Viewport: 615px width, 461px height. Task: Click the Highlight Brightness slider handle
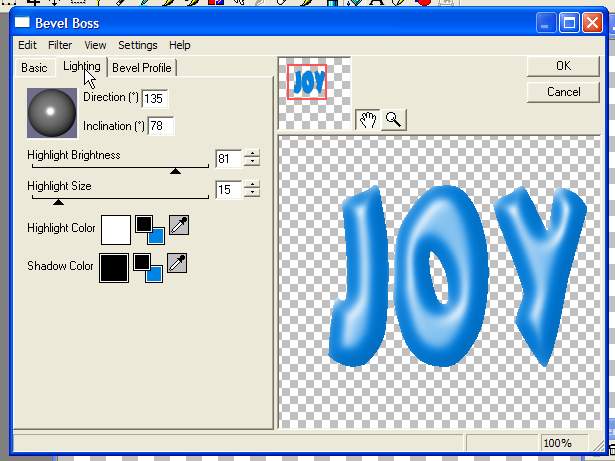pos(175,171)
